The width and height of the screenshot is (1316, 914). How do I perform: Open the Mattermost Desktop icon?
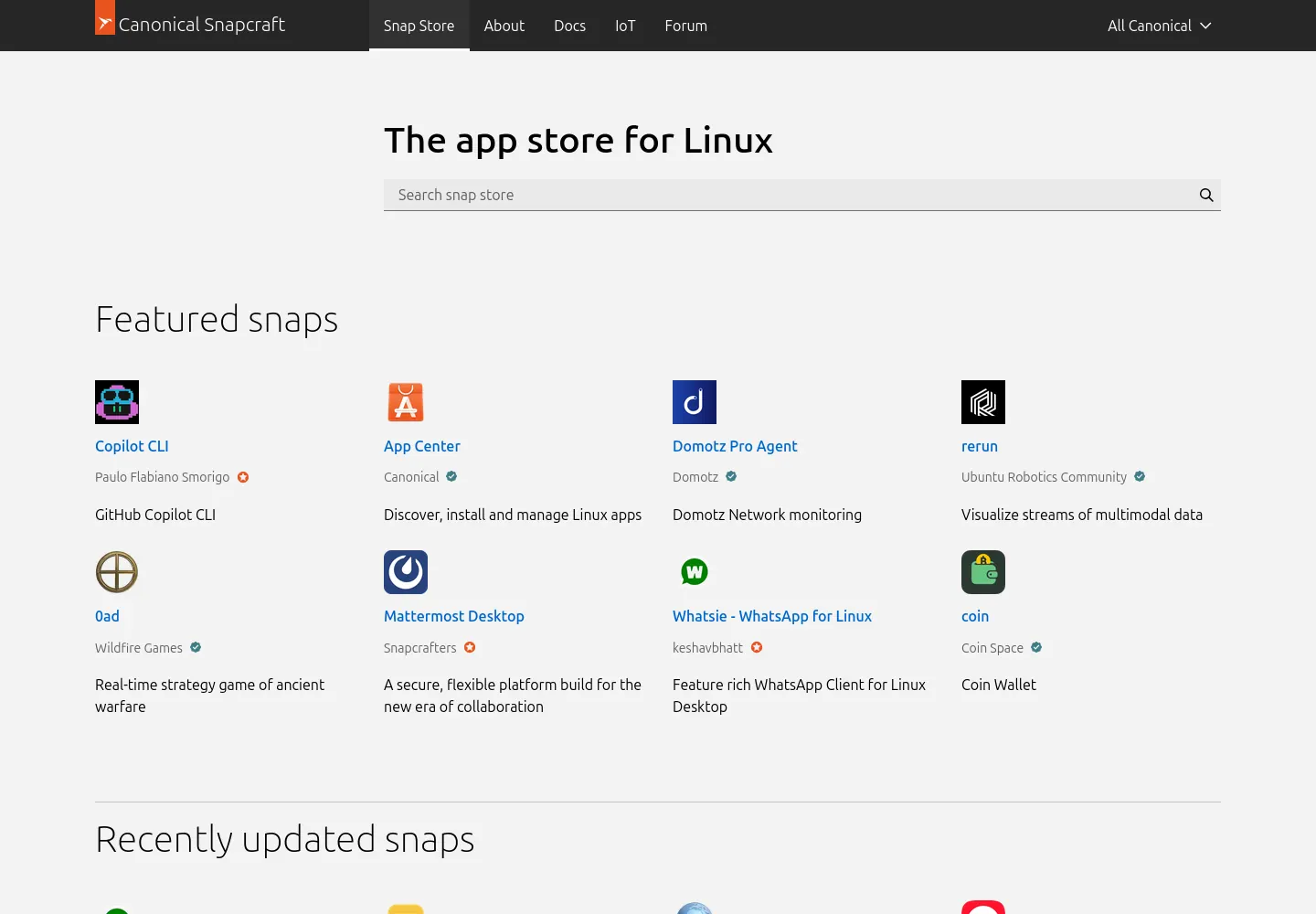coord(406,572)
